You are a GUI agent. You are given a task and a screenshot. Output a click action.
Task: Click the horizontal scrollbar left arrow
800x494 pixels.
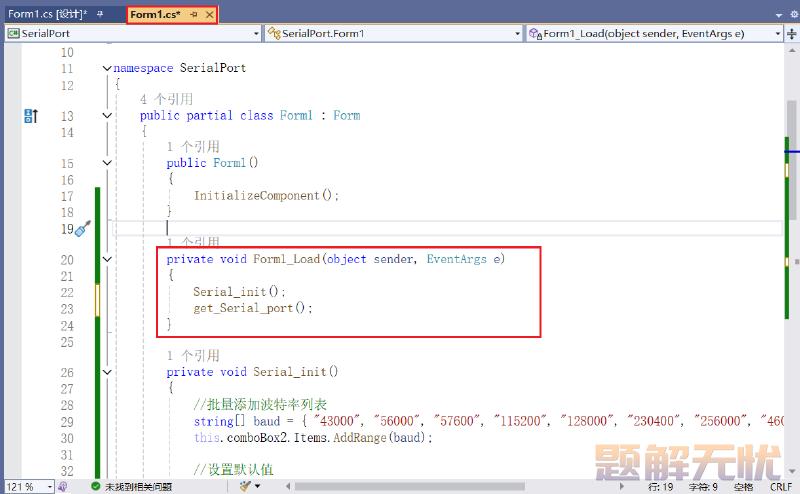point(288,486)
